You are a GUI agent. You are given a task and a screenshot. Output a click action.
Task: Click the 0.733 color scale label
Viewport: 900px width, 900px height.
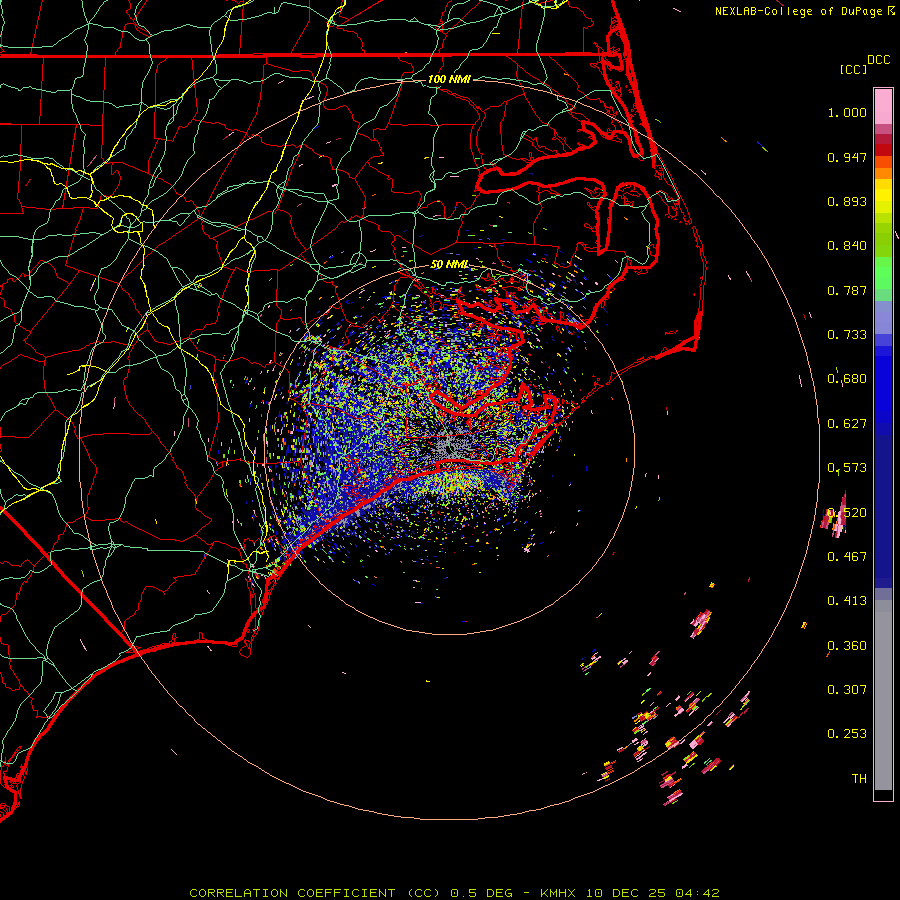[847, 335]
